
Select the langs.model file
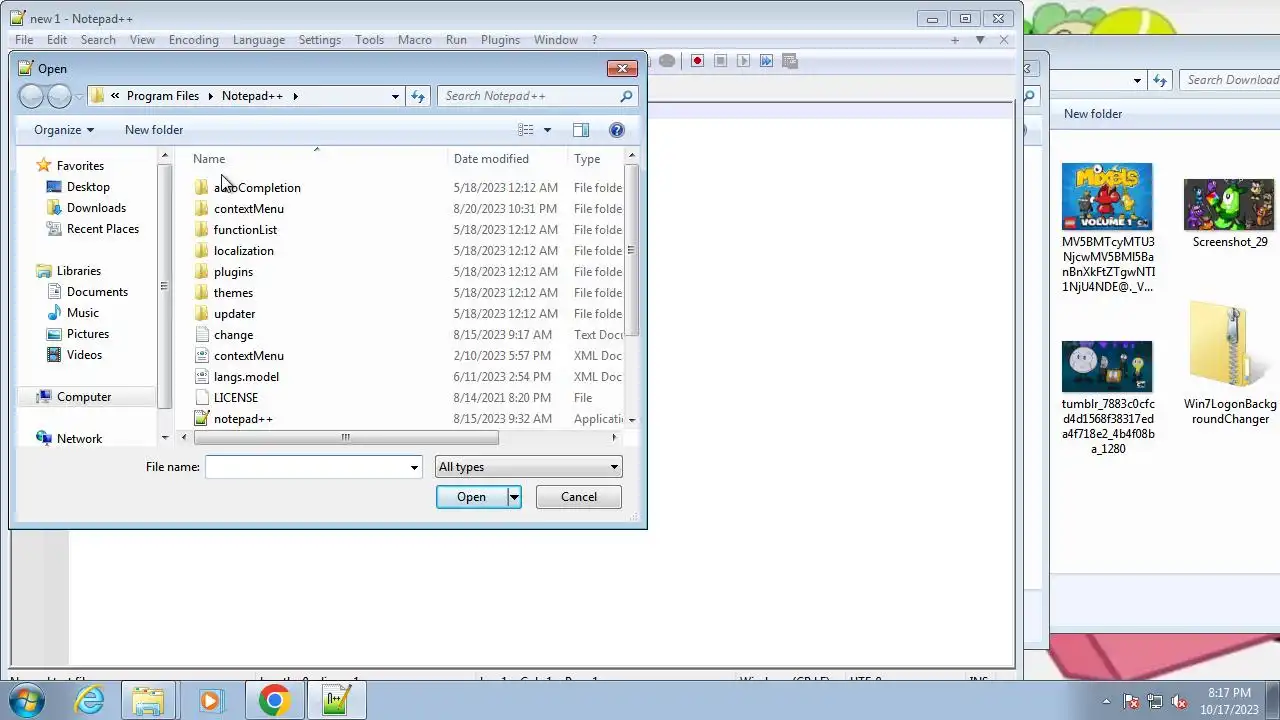click(246, 377)
